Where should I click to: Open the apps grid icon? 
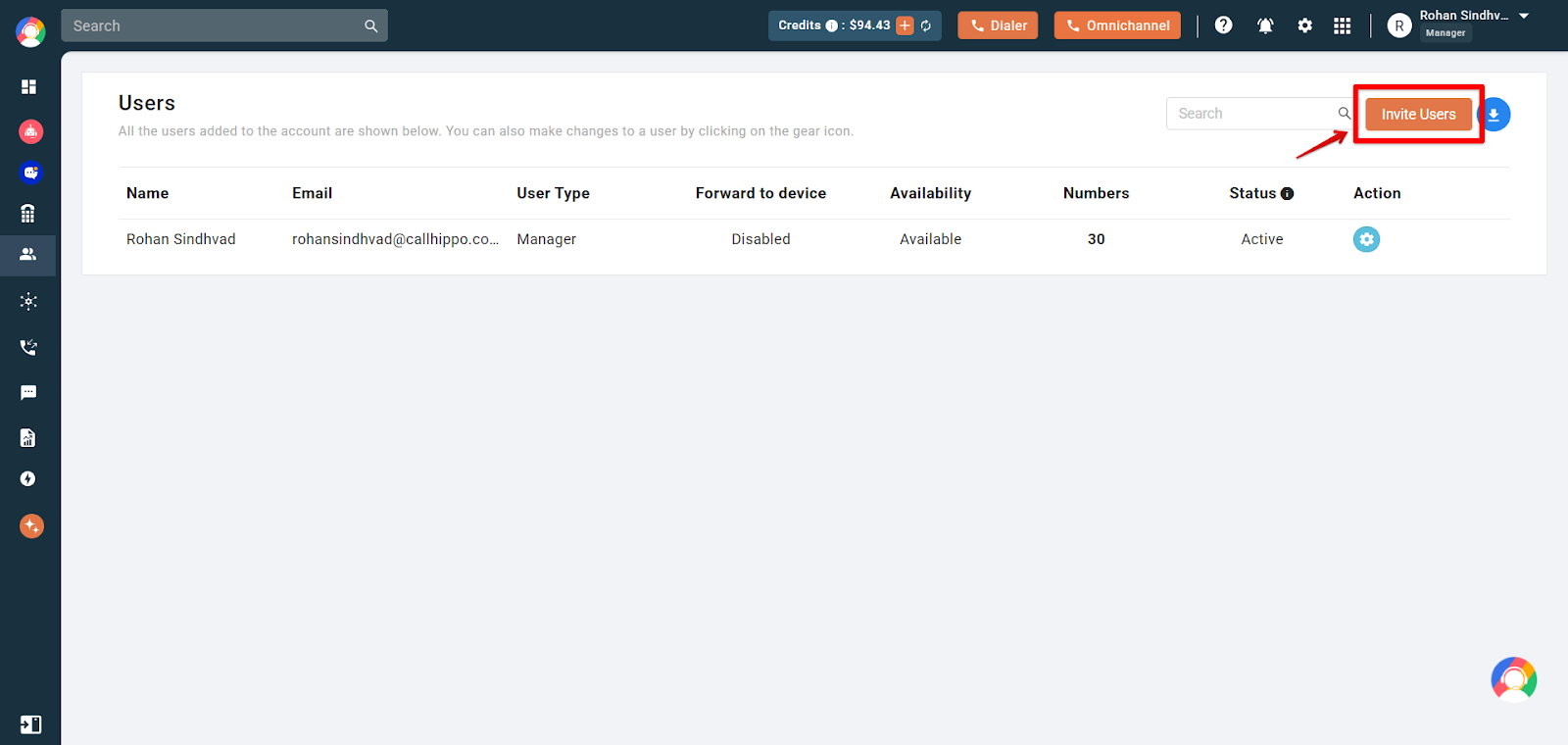pyautogui.click(x=1343, y=25)
